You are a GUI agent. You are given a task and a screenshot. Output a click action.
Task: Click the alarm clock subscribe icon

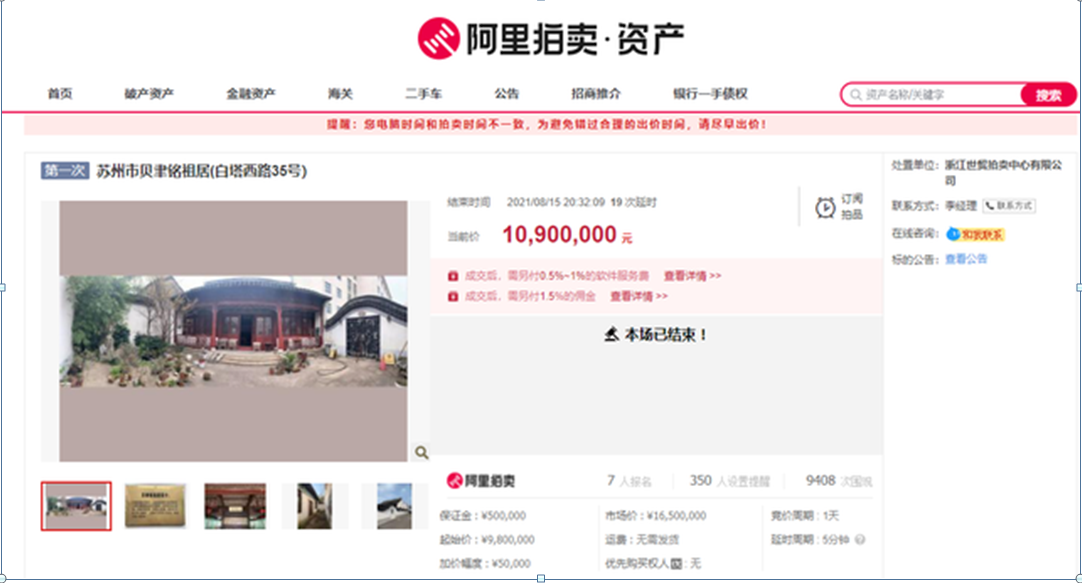click(x=825, y=207)
